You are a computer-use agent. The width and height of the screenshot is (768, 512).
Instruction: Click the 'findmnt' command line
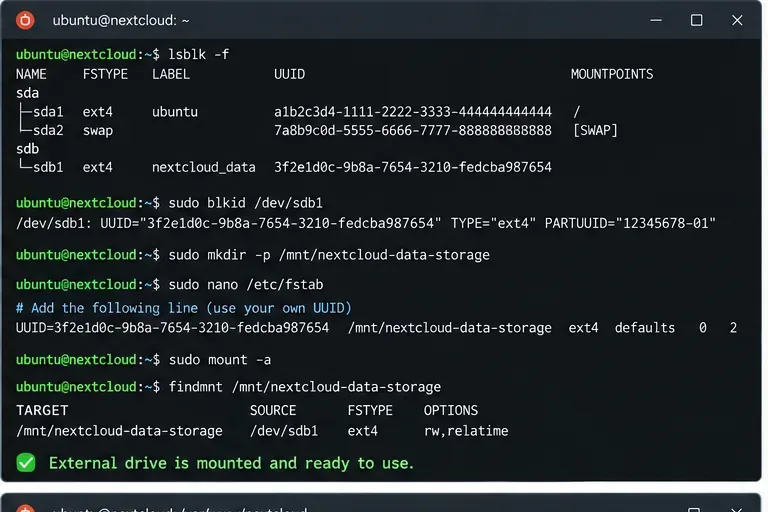click(305, 387)
